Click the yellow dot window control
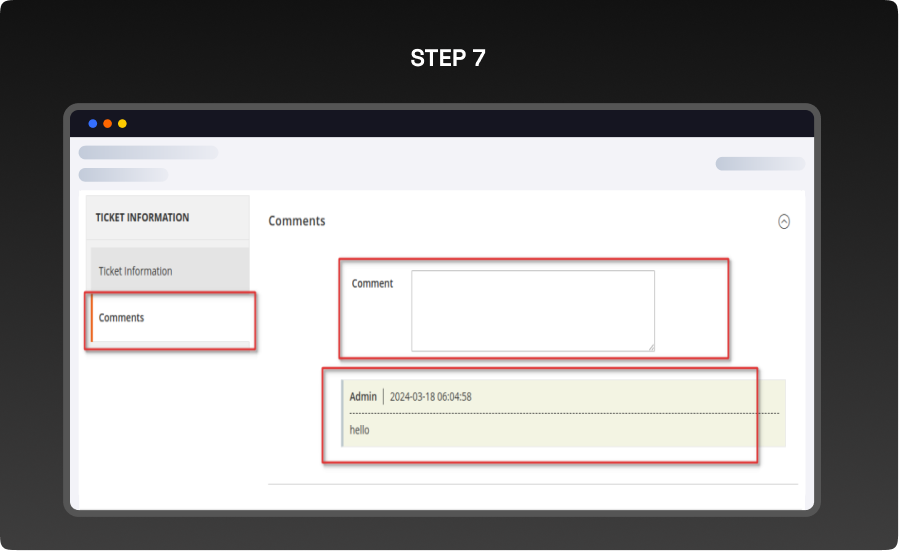Viewport: 899px width, 551px height. (122, 124)
